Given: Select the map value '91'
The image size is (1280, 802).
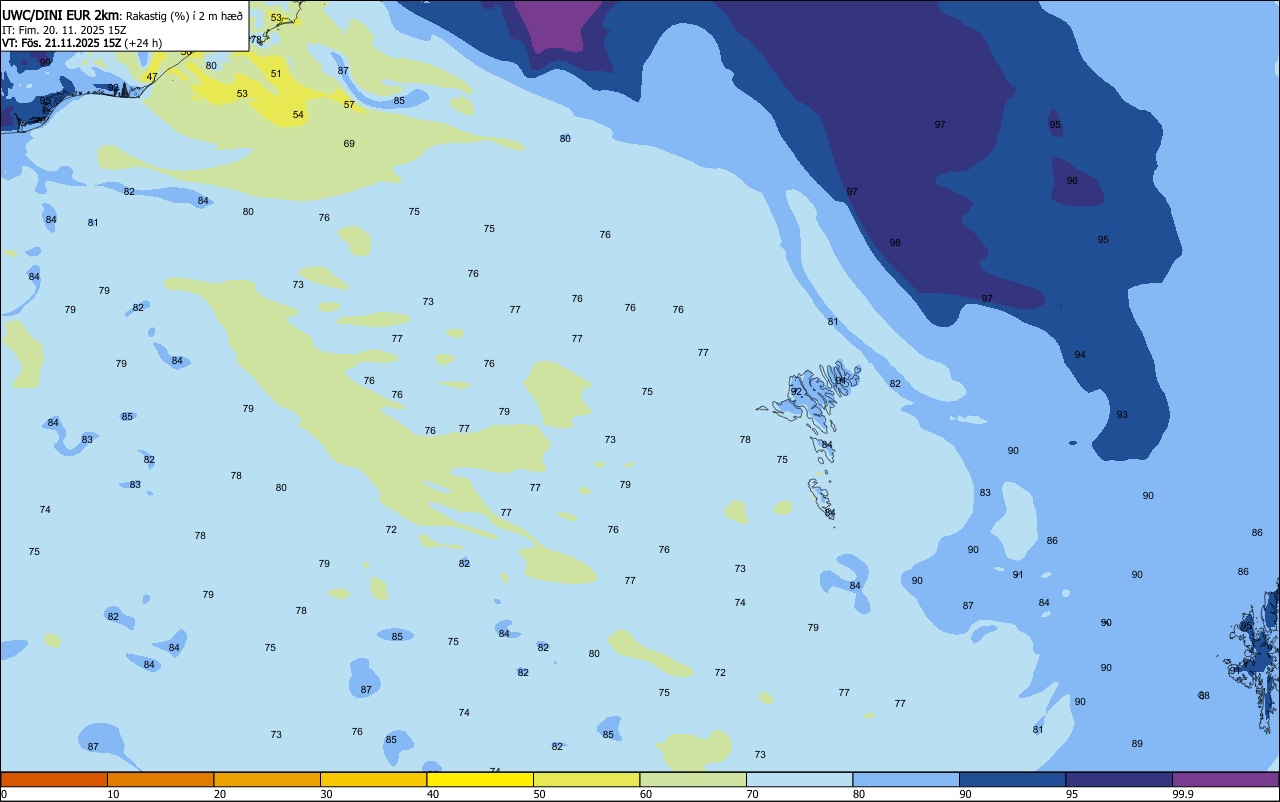Looking at the screenshot, I should coord(1018,575).
